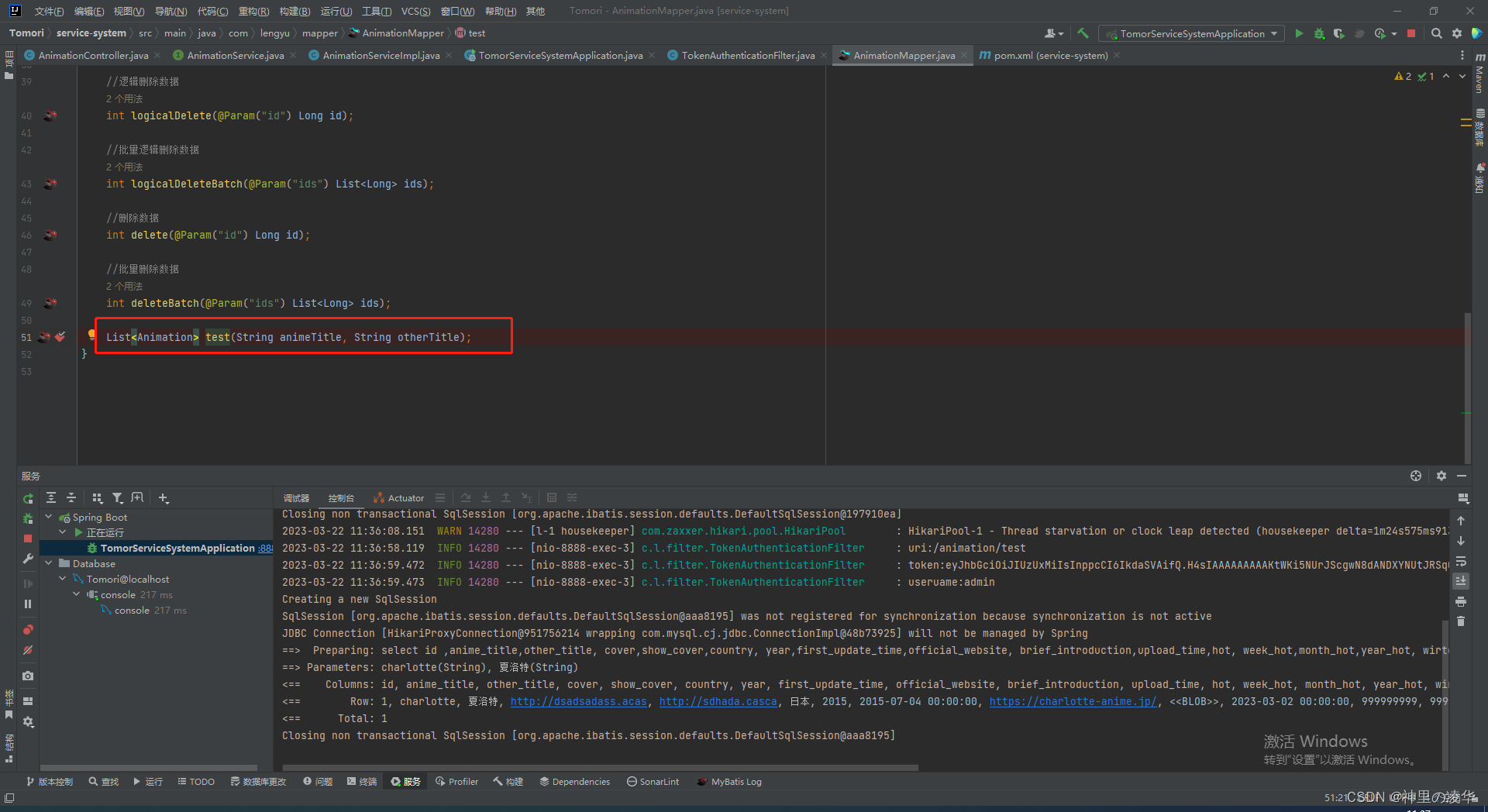Screen dimensions: 1488x812
Task: Open the 终端 terminal tool window
Action: click(362, 782)
